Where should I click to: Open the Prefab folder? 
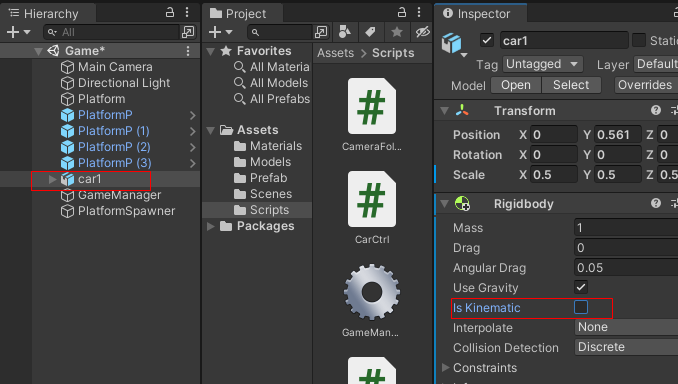coord(260,178)
